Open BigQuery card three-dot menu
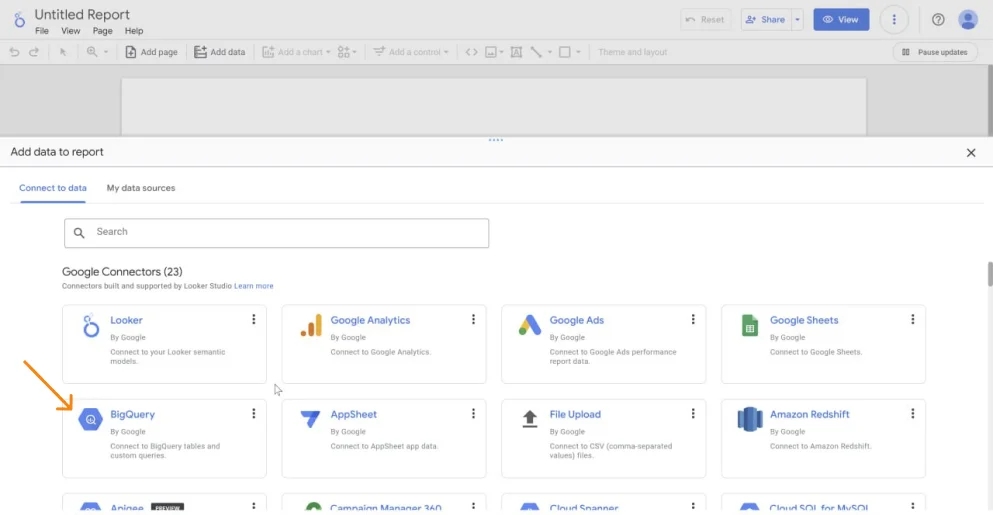 tap(253, 414)
